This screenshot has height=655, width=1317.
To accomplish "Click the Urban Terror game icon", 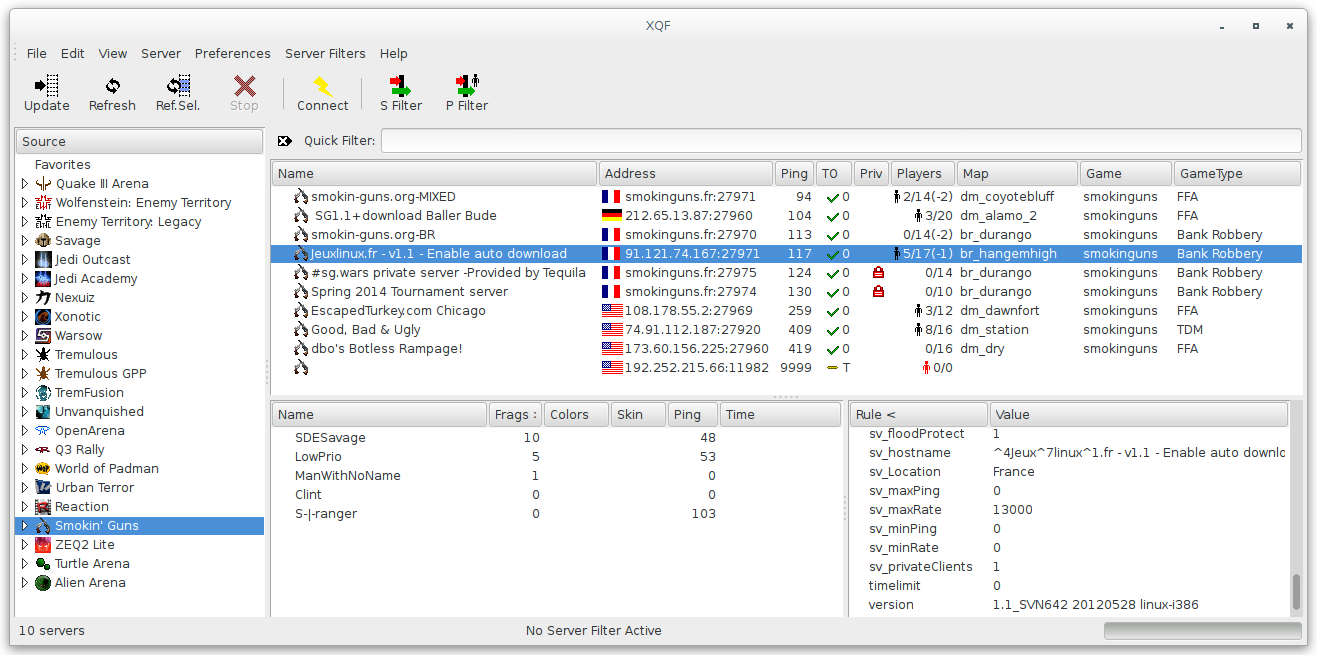I will click(43, 488).
